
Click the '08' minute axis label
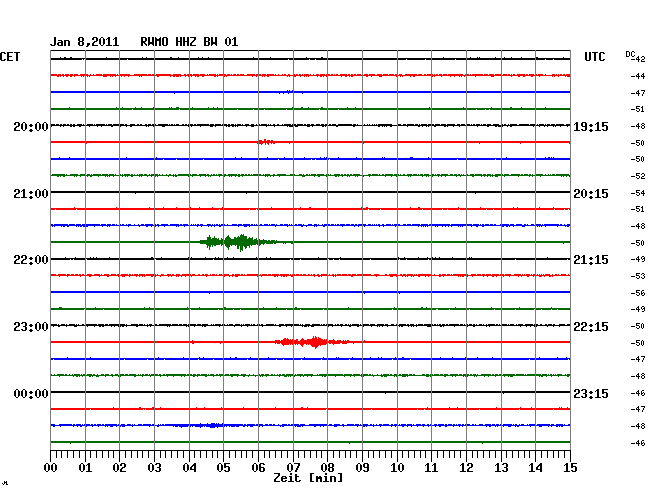pyautogui.click(x=327, y=467)
